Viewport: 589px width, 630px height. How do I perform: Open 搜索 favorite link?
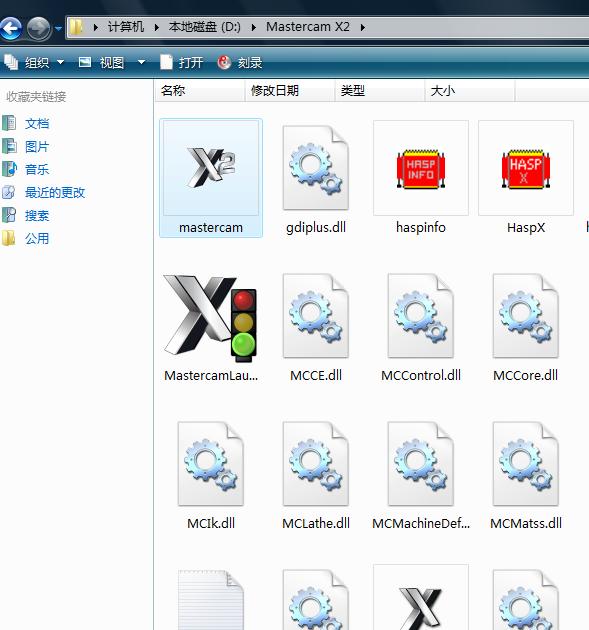(x=37, y=216)
